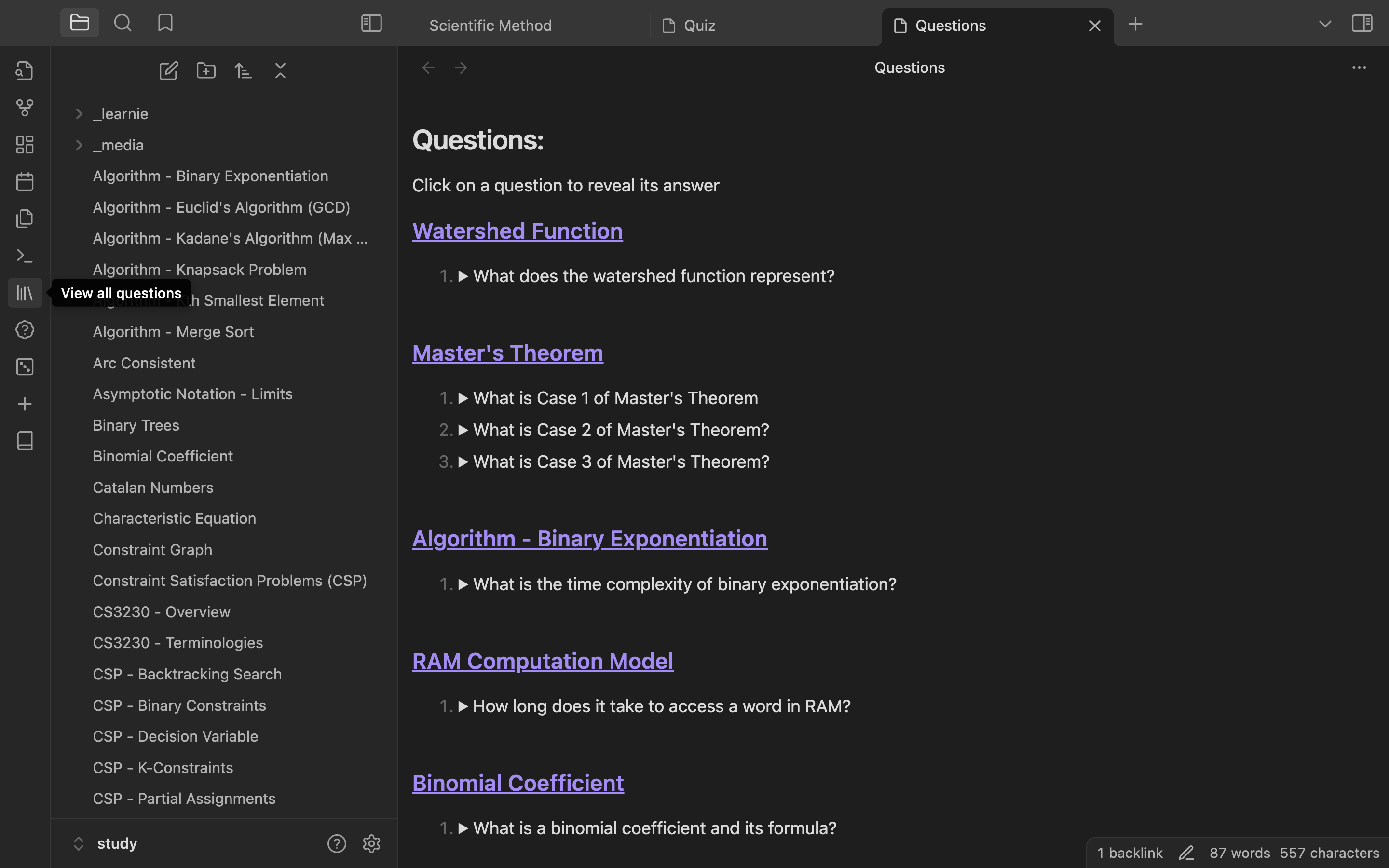Open the tab list dropdown chevron

click(1325, 24)
